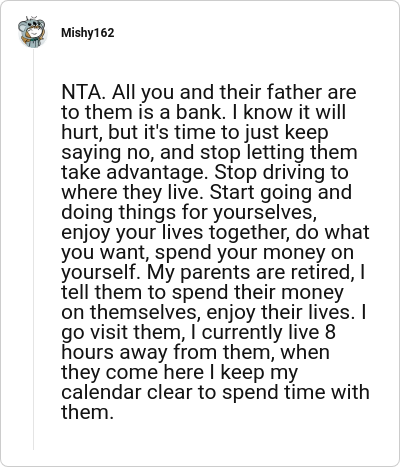400x467 pixels.
Task: Click the line "saying no, and stop letting them"
Action: (x=209, y=152)
